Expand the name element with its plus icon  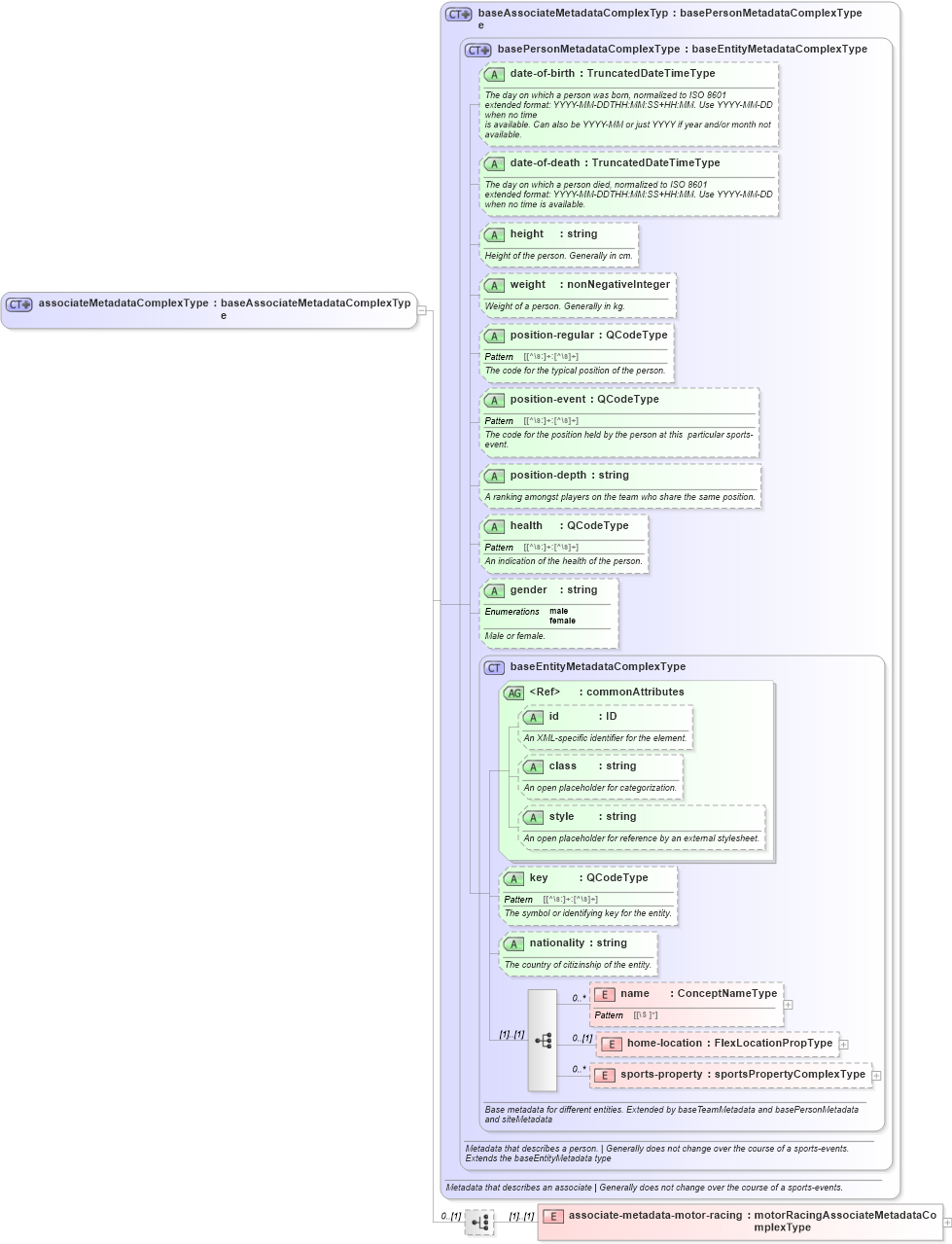click(788, 1004)
